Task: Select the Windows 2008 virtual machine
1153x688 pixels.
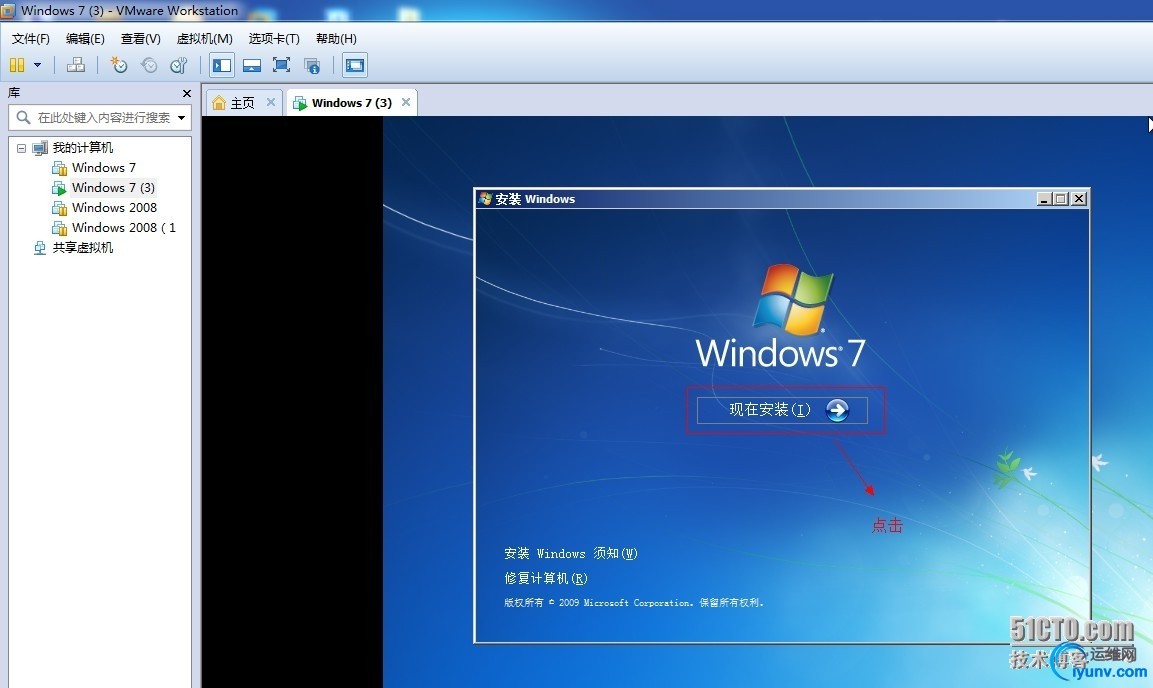Action: coord(114,207)
